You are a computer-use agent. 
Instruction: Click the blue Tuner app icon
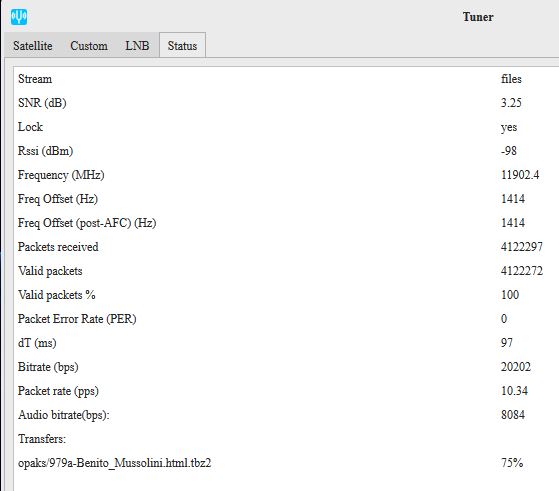(19, 17)
